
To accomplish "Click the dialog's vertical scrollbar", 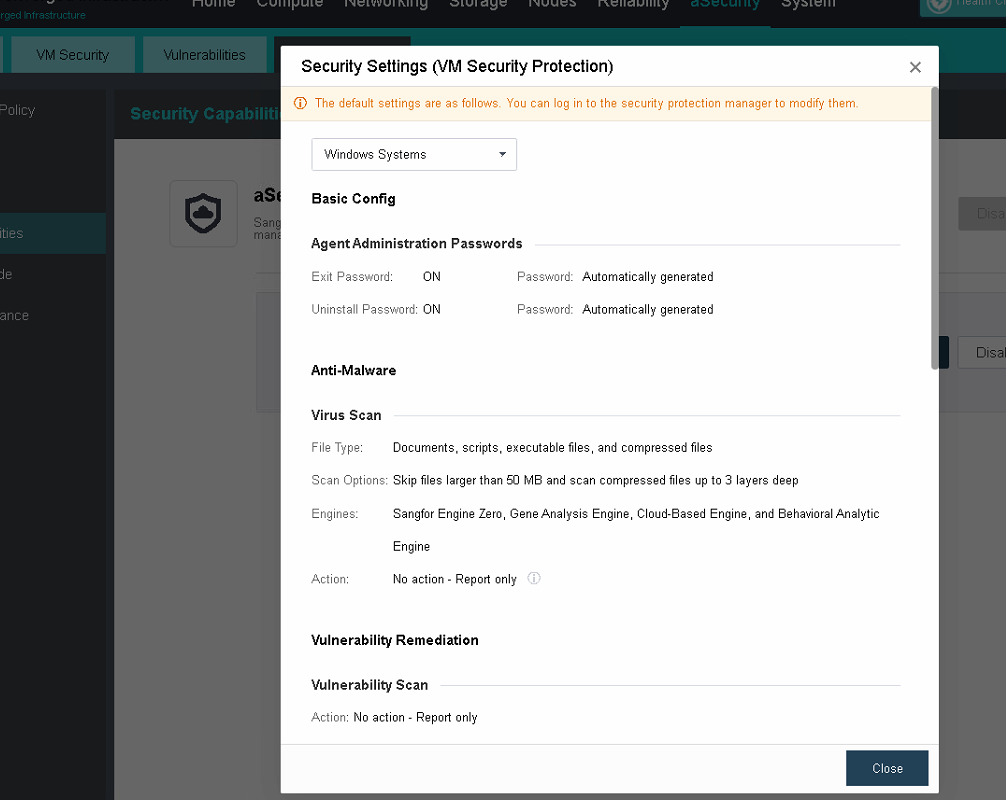I will [x=934, y=230].
